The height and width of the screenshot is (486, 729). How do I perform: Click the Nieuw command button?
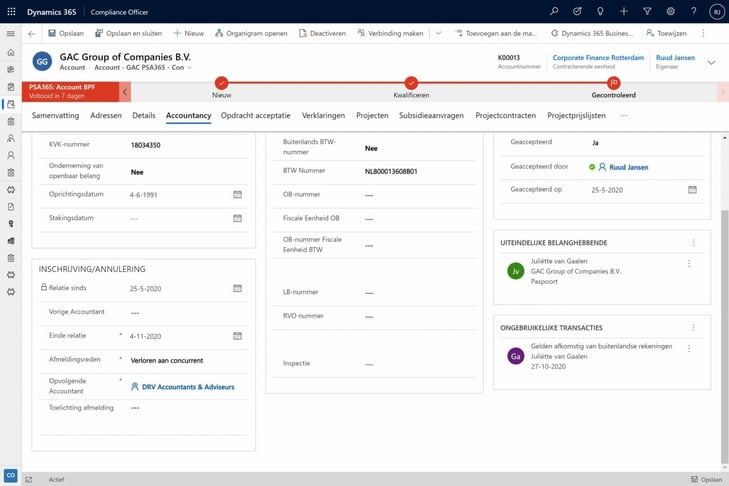[189, 33]
